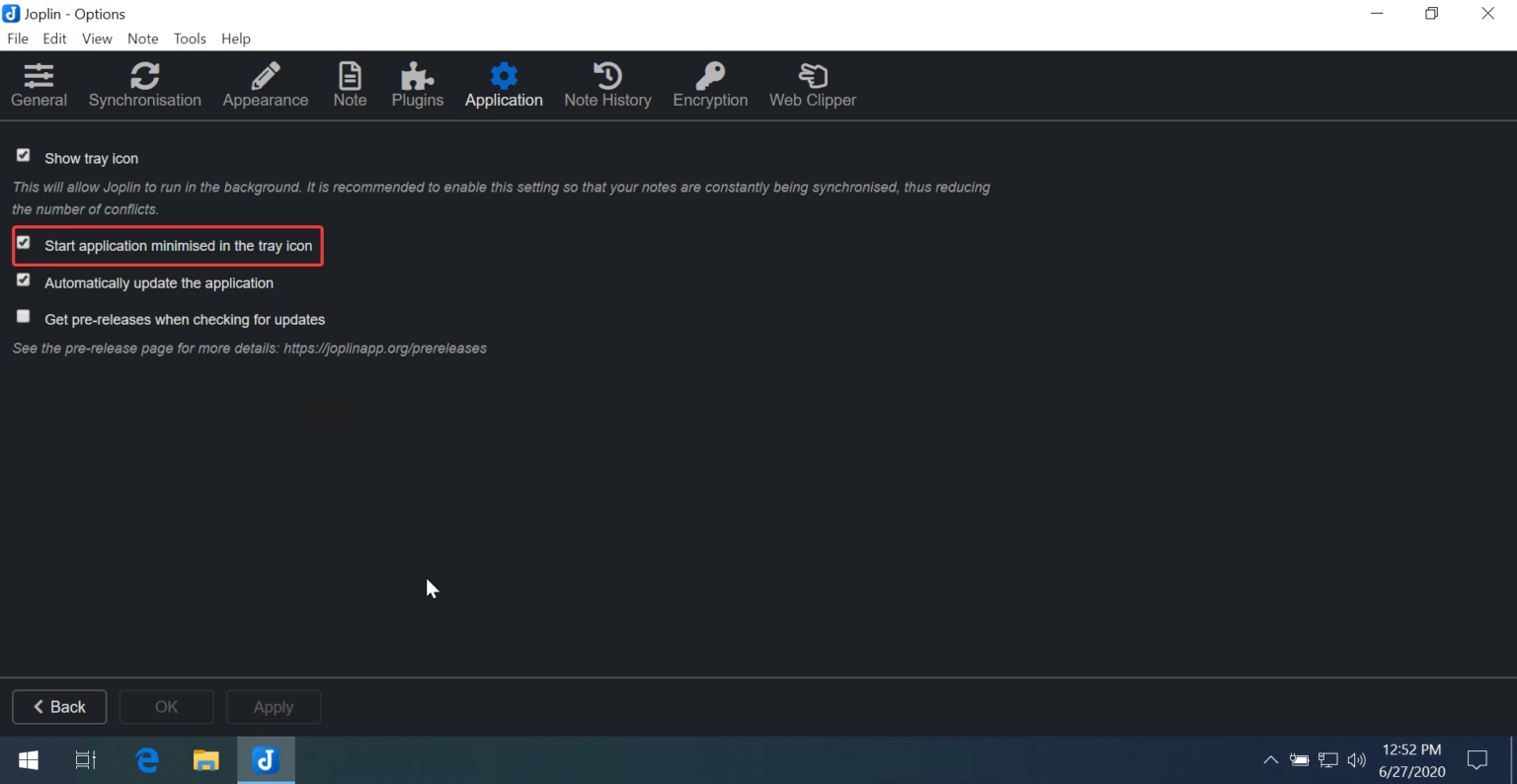Uncheck Start application minimised in tray

click(x=23, y=243)
